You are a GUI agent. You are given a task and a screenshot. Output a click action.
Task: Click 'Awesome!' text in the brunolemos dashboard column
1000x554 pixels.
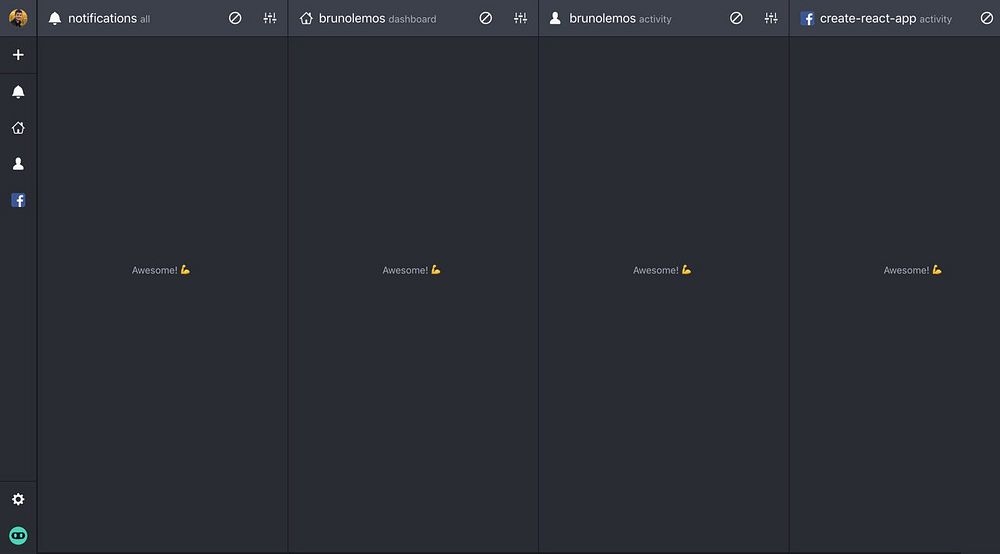(405, 270)
